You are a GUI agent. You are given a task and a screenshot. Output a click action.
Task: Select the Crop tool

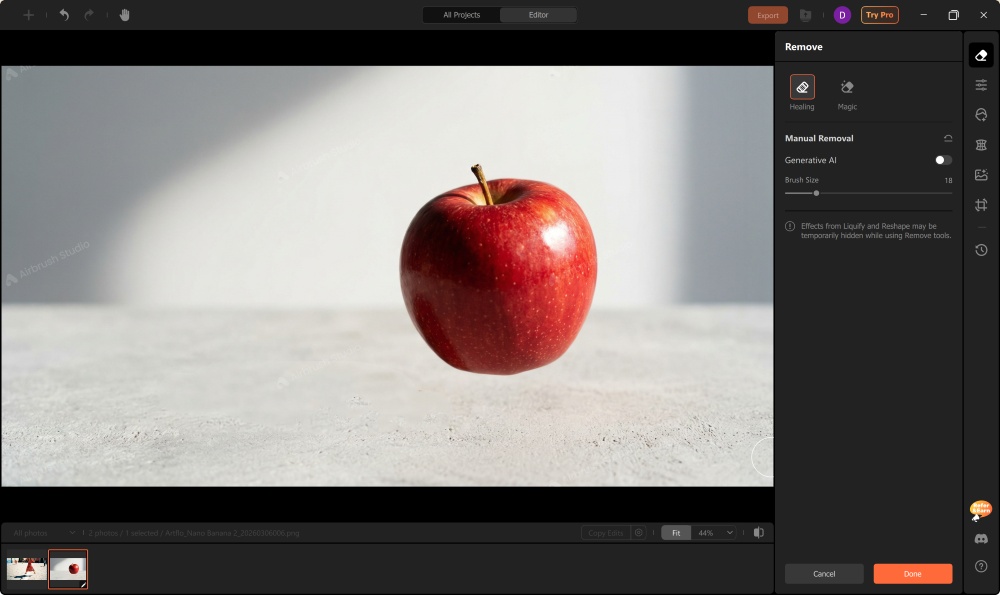pos(979,204)
